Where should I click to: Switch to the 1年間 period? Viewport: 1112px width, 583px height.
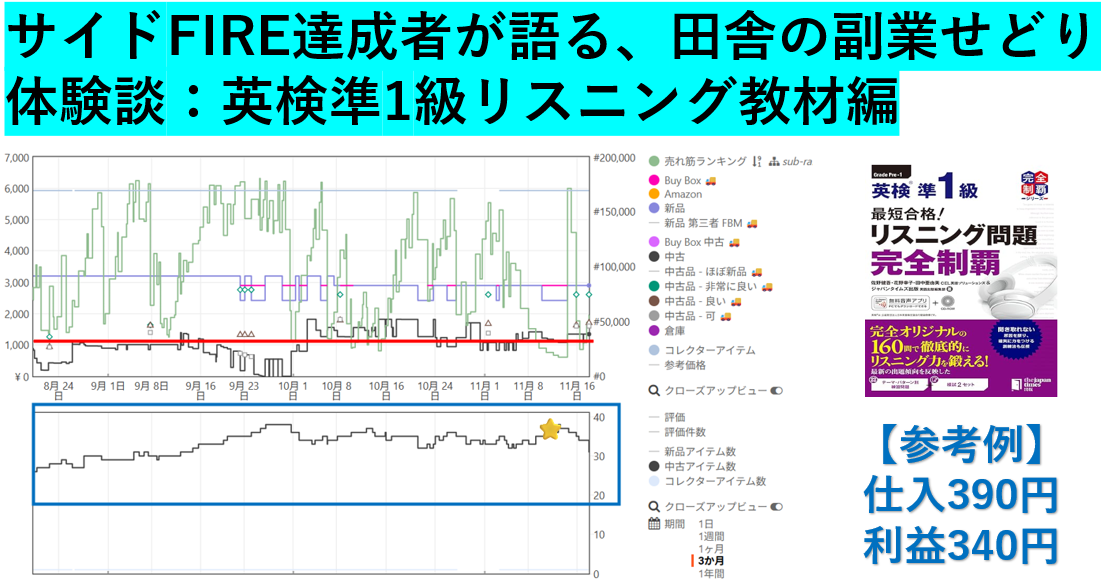711,574
